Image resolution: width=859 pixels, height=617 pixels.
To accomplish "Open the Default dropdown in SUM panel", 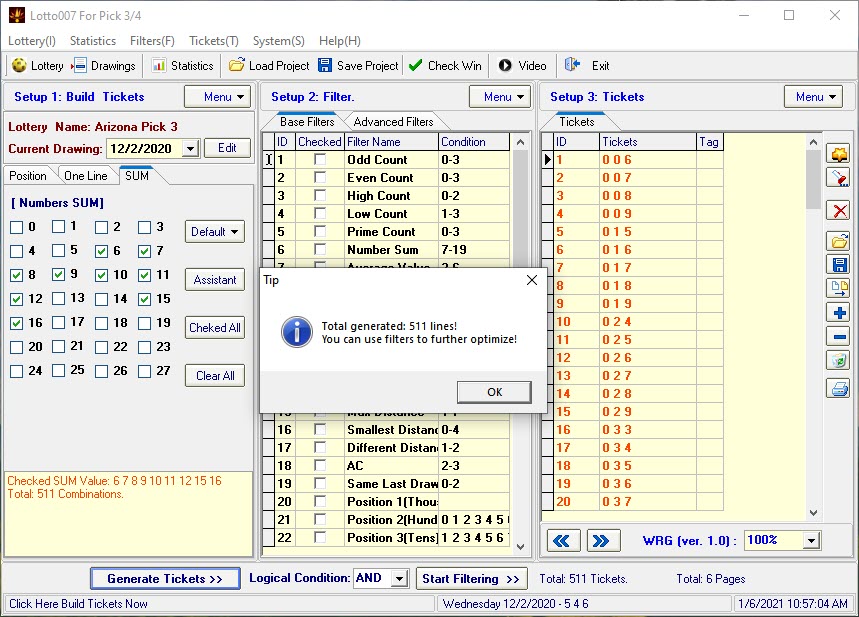I will pos(214,231).
